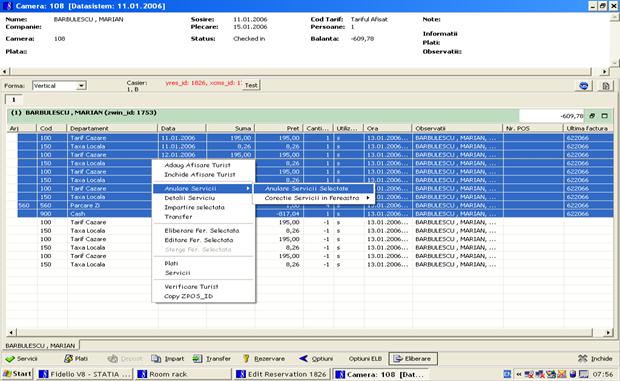Switch to Room rack taskbar window
This screenshot has height=381, width=620.
[x=183, y=374]
